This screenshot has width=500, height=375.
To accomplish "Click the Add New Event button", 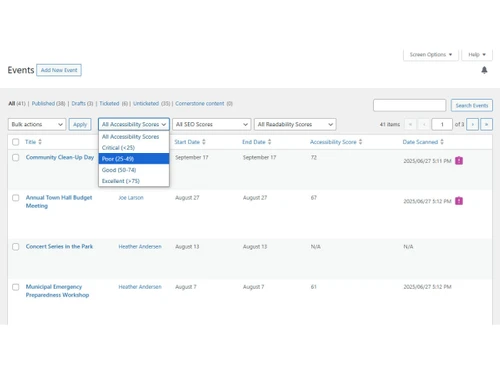I will (x=59, y=70).
